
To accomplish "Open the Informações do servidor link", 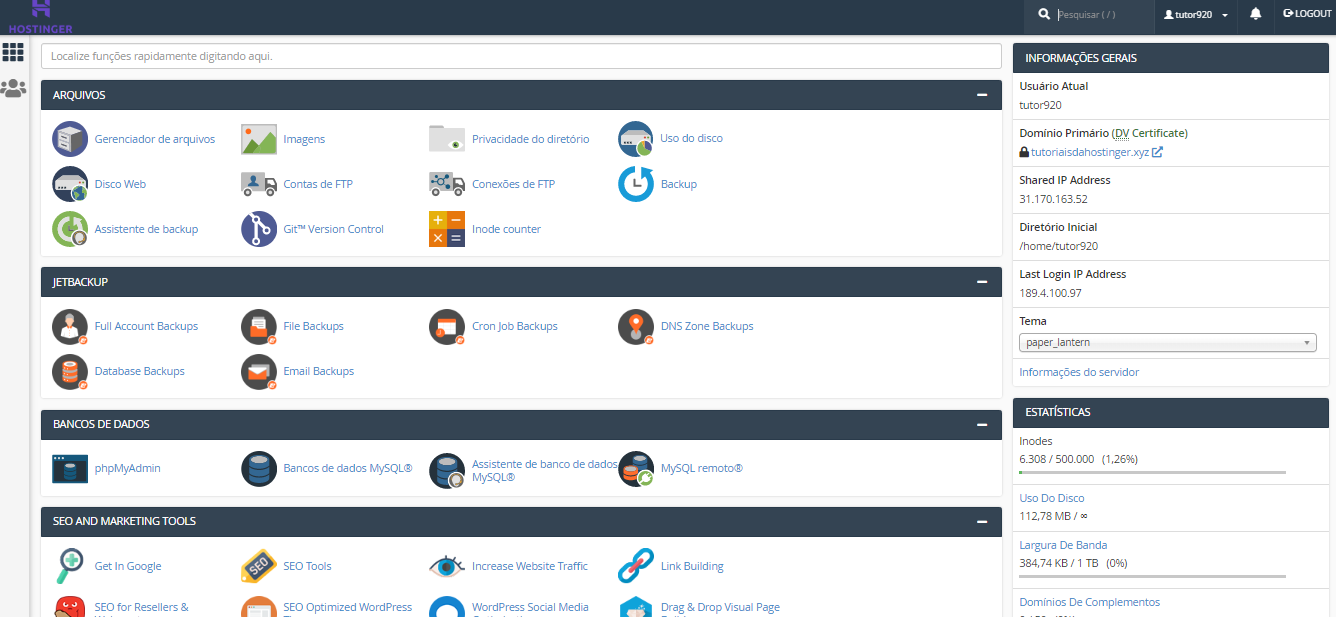I will tap(1079, 371).
